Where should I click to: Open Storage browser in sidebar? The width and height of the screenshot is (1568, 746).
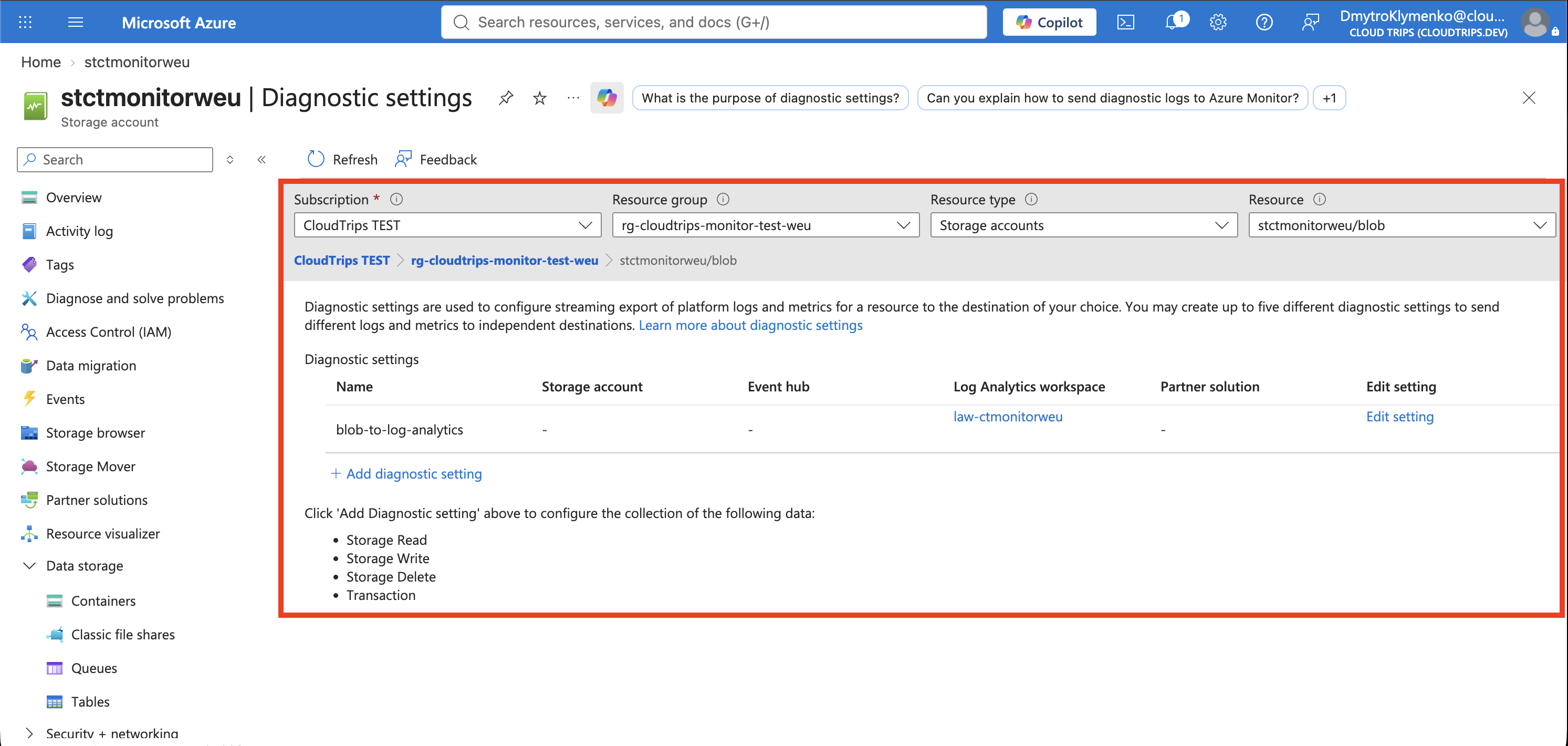pyautogui.click(x=96, y=433)
